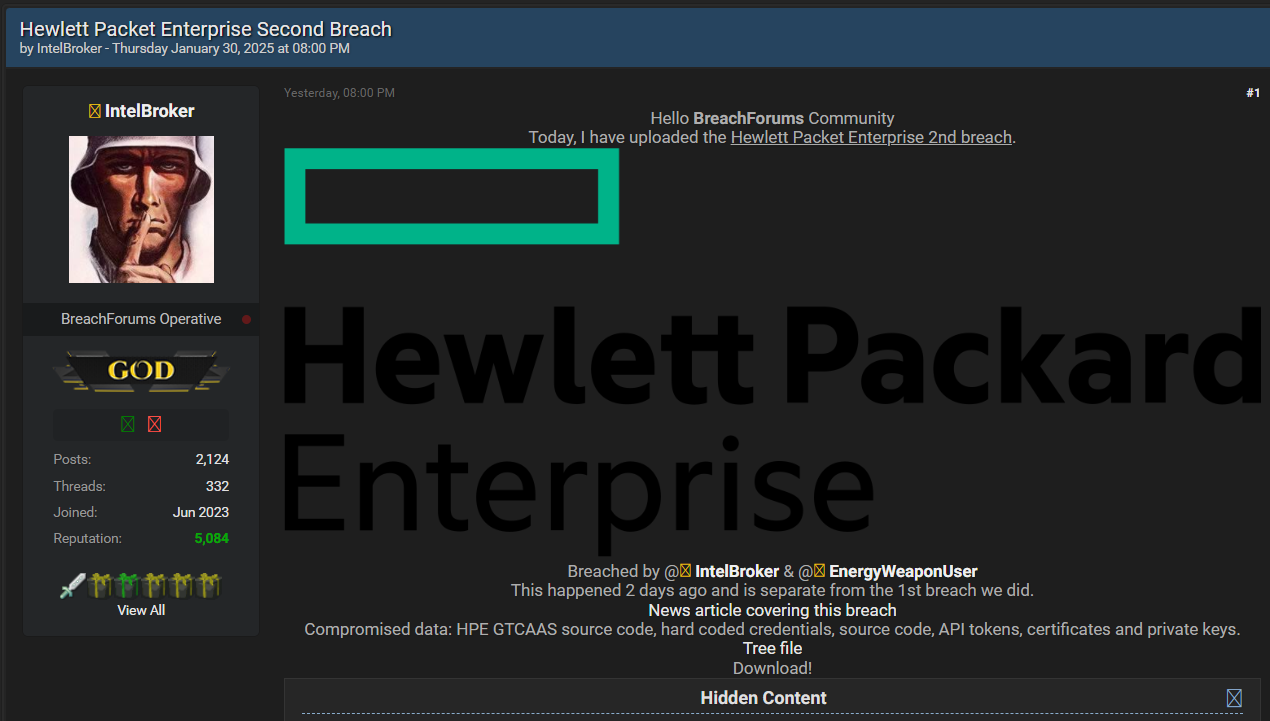1270x721 pixels.
Task: Click the BreachForums Operative user title
Action: (141, 319)
